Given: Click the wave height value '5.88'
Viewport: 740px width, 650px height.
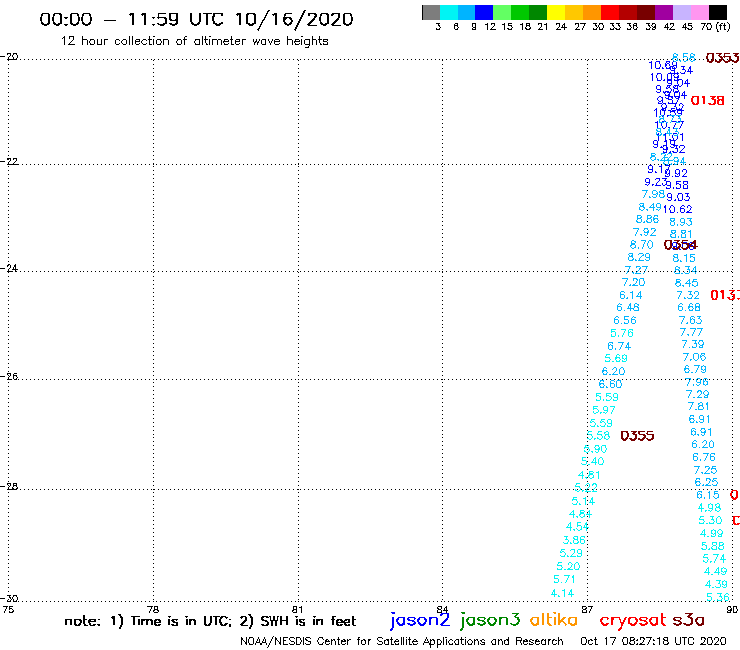Looking at the screenshot, I should pyautogui.click(x=712, y=546).
